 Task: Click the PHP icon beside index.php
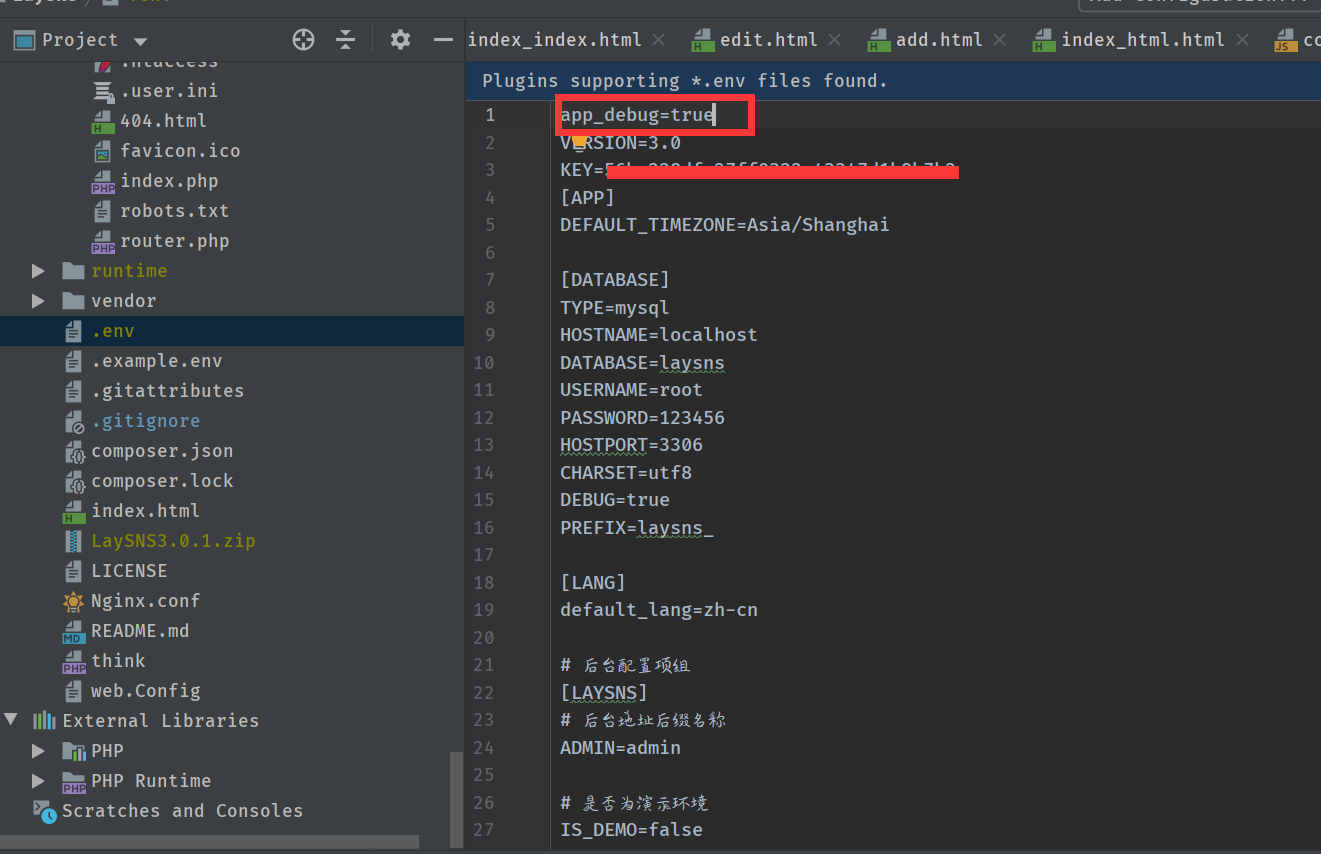[x=103, y=182]
